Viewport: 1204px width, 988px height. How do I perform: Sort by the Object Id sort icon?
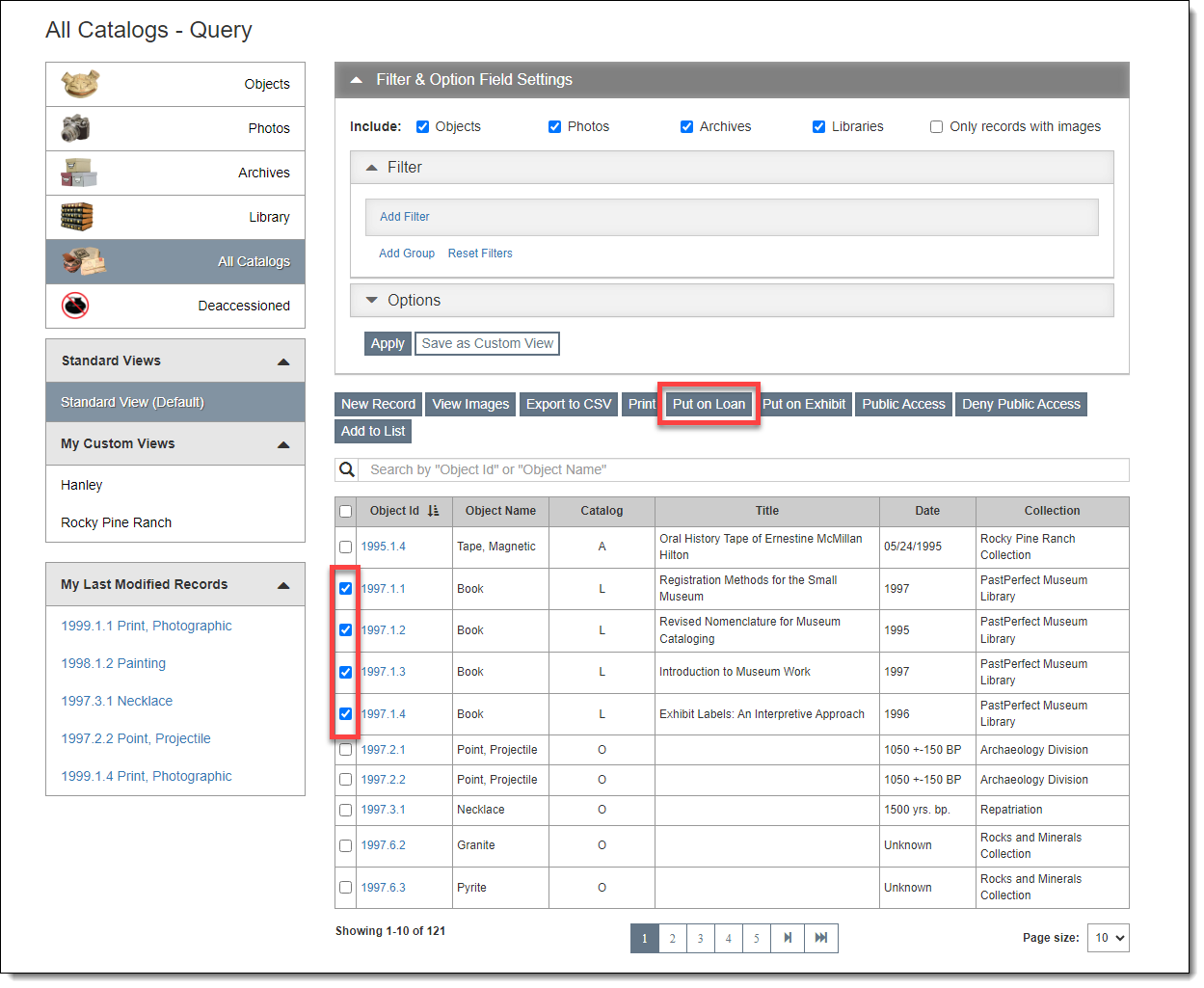tap(433, 511)
